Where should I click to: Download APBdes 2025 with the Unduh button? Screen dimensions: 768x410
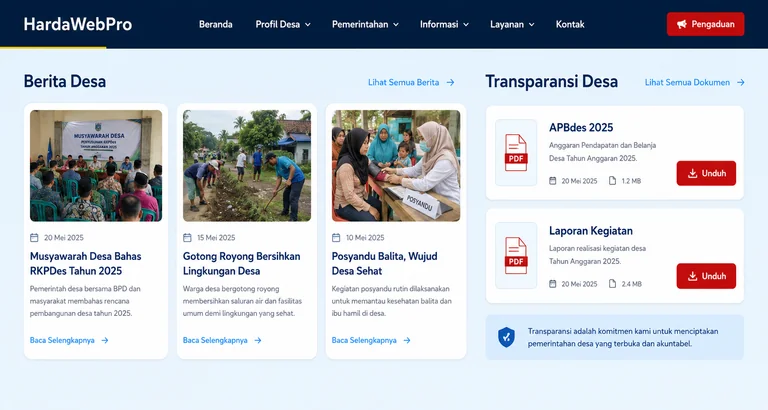(x=706, y=173)
